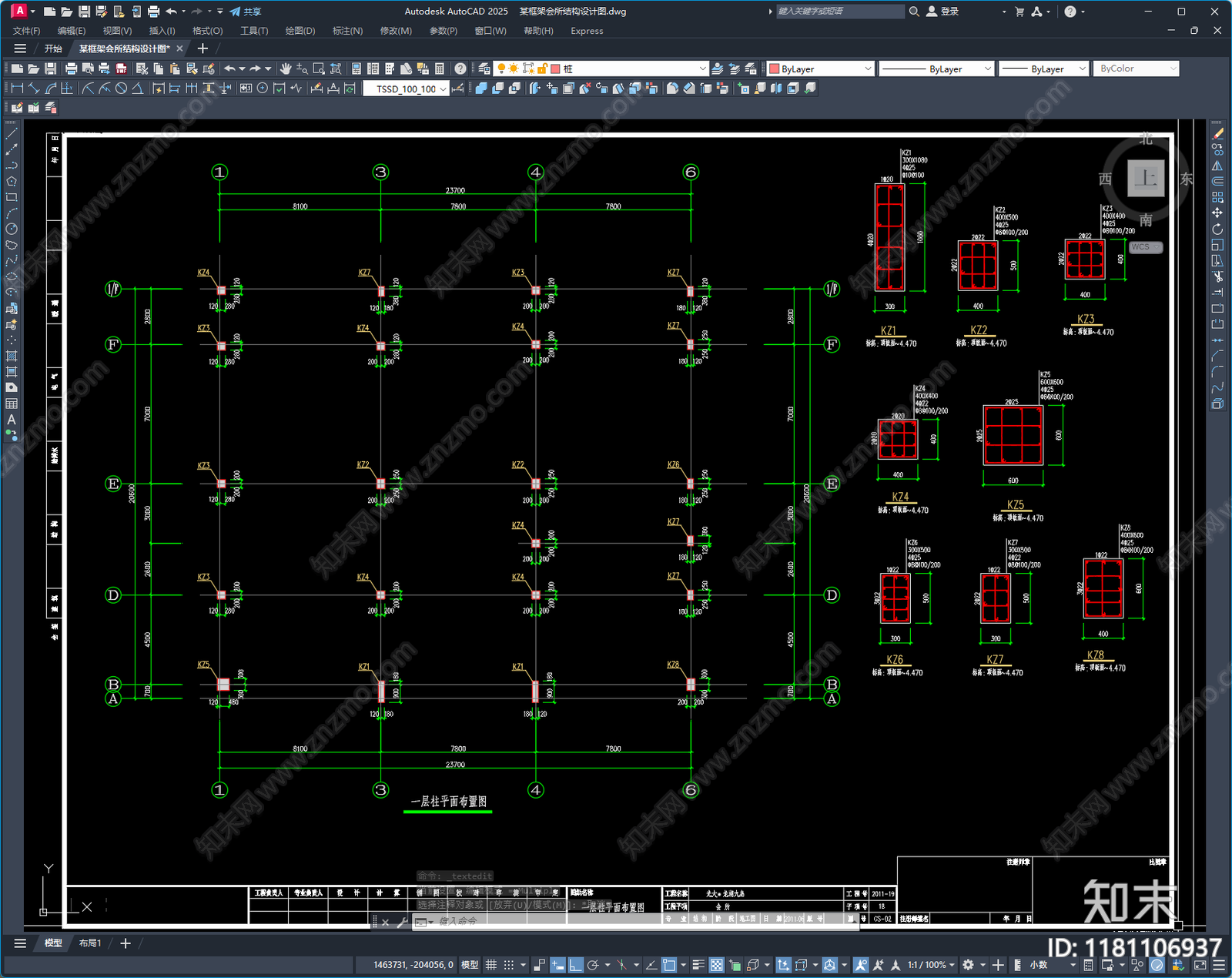This screenshot has height=978, width=1232.
Task: Click the Help question mark icon in the standard toolbar
Action: pos(460,69)
